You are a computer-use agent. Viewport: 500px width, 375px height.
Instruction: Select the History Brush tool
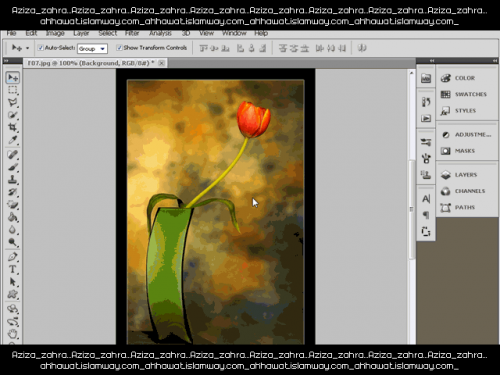pos(13,192)
